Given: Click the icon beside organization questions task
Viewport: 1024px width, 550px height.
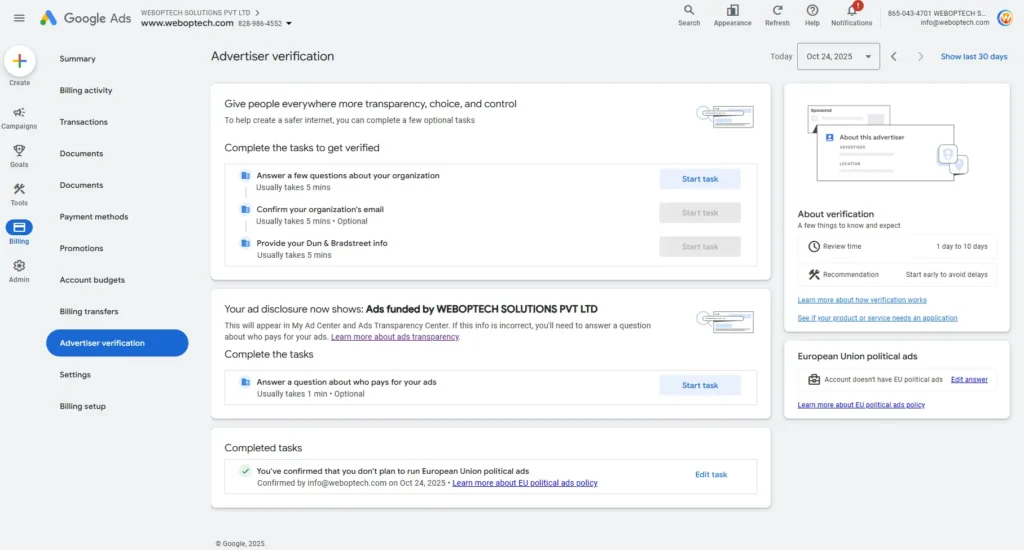Looking at the screenshot, I should tap(246, 175).
